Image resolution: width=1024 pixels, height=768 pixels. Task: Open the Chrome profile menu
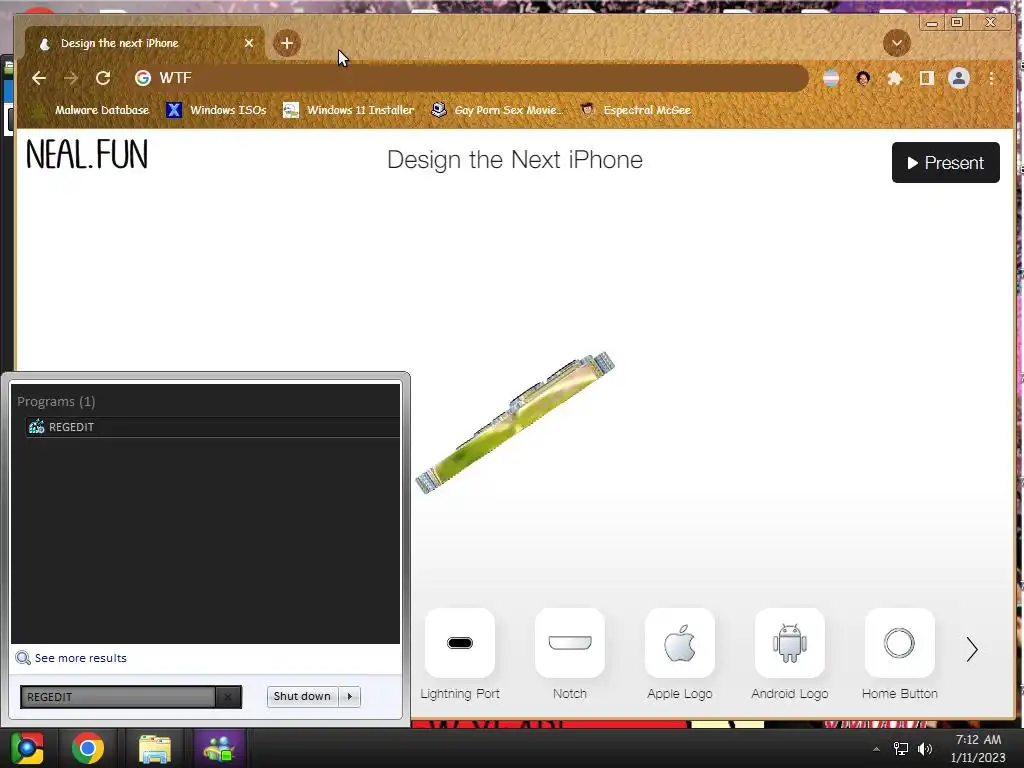click(x=959, y=78)
